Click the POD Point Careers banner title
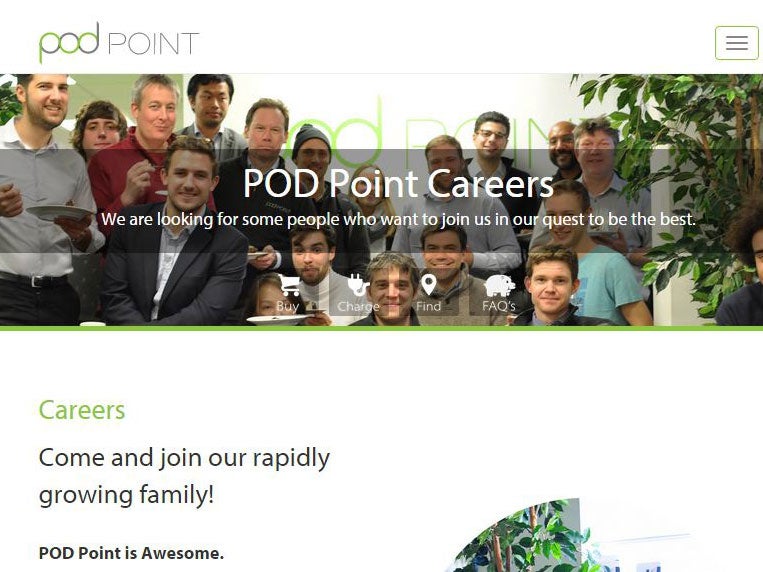 click(x=398, y=184)
